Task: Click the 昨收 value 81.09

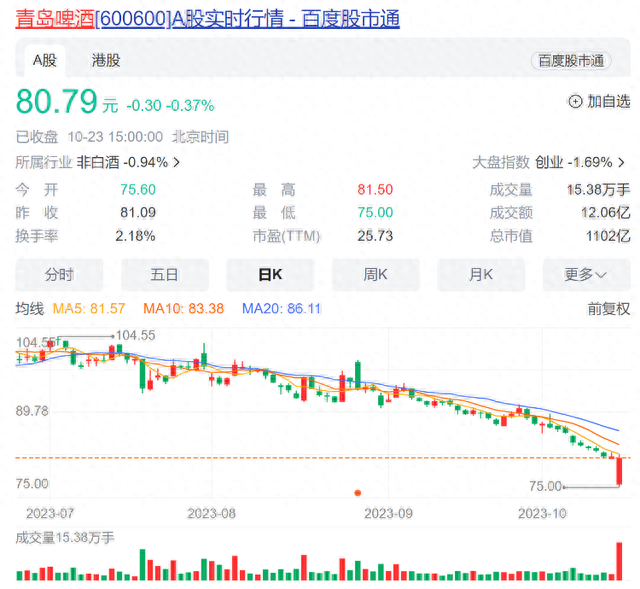Action: 138,212
